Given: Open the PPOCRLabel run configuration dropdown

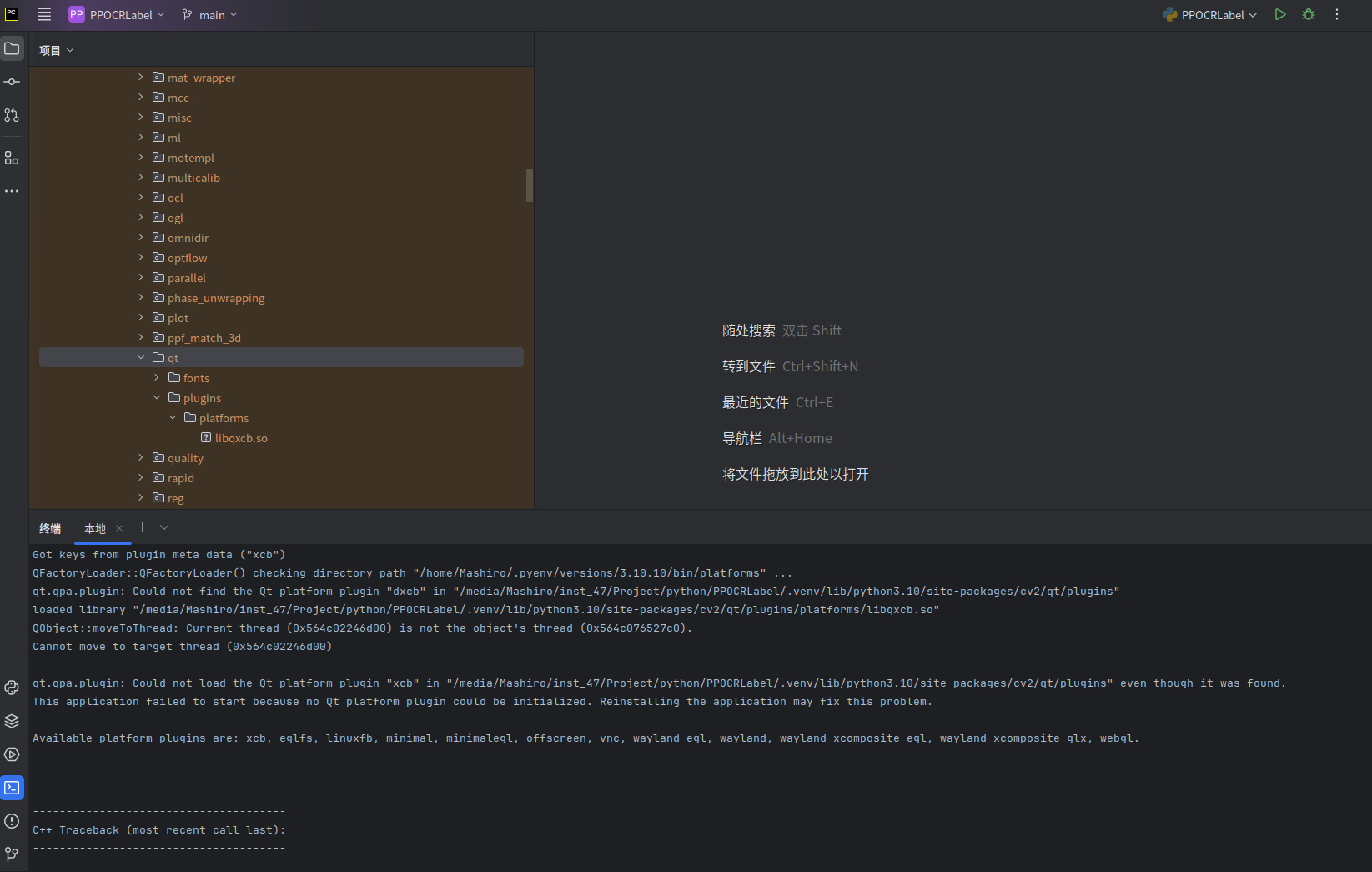Looking at the screenshot, I should (x=1210, y=14).
